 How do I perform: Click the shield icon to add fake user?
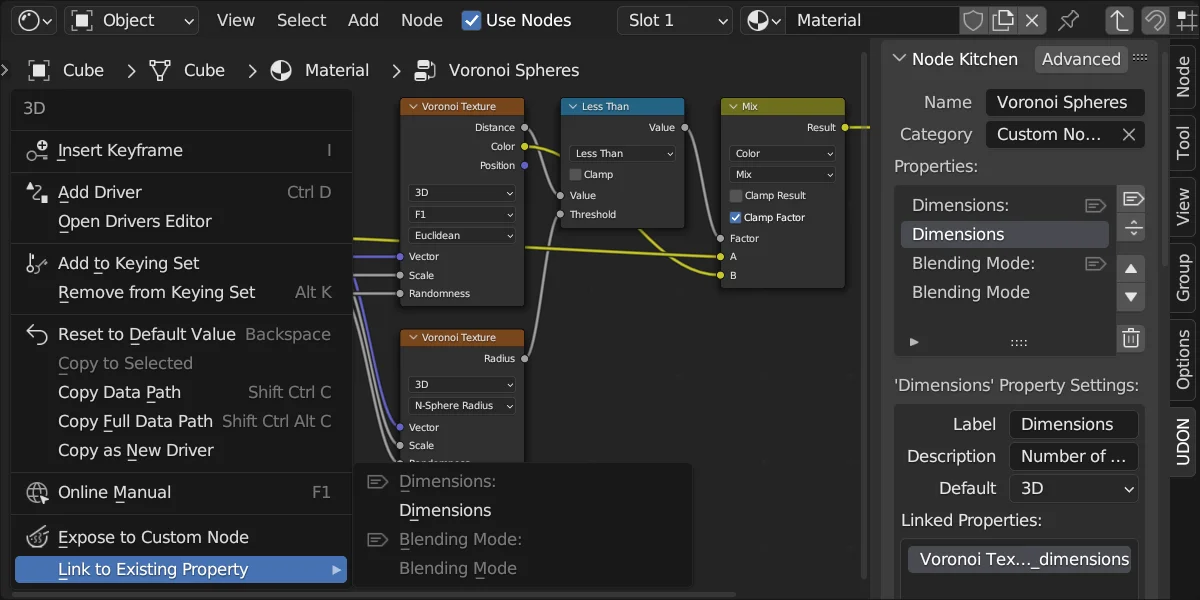(974, 20)
